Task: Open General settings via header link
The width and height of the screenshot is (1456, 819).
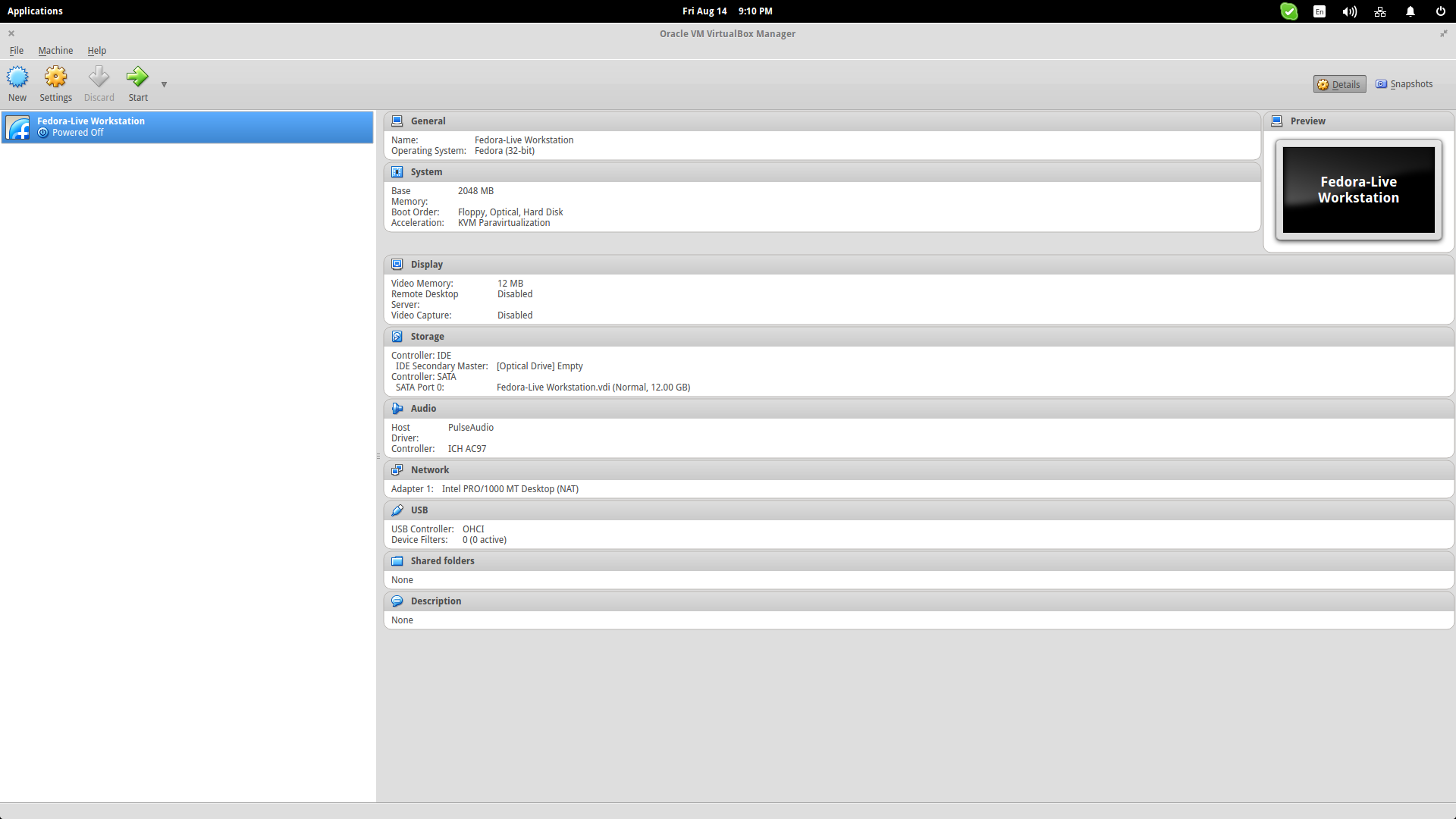Action: tap(428, 121)
